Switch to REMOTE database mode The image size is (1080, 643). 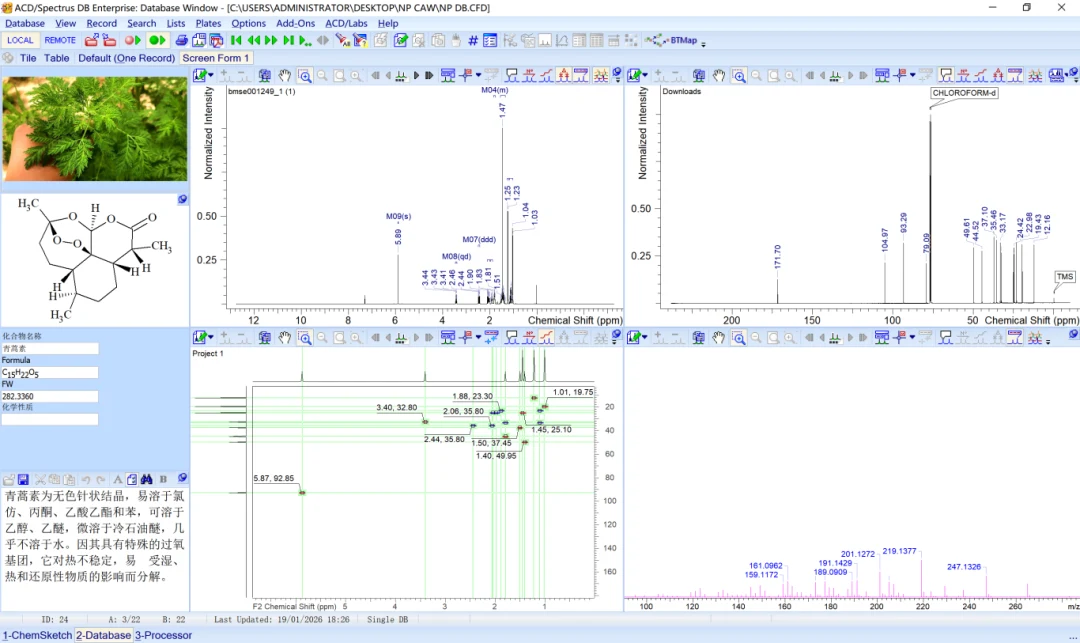tap(60, 41)
